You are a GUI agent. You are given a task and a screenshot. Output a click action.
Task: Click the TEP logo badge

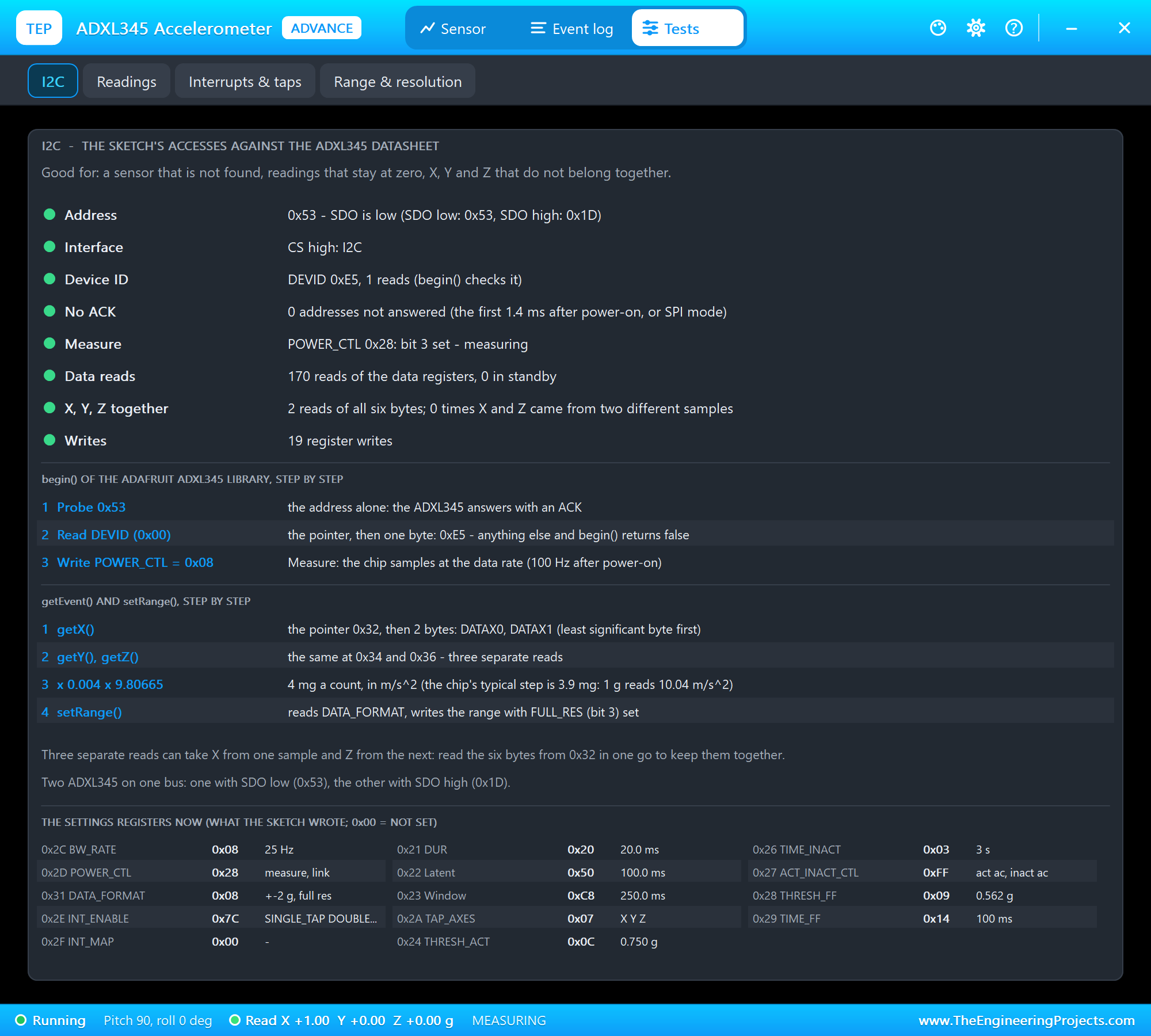39,28
